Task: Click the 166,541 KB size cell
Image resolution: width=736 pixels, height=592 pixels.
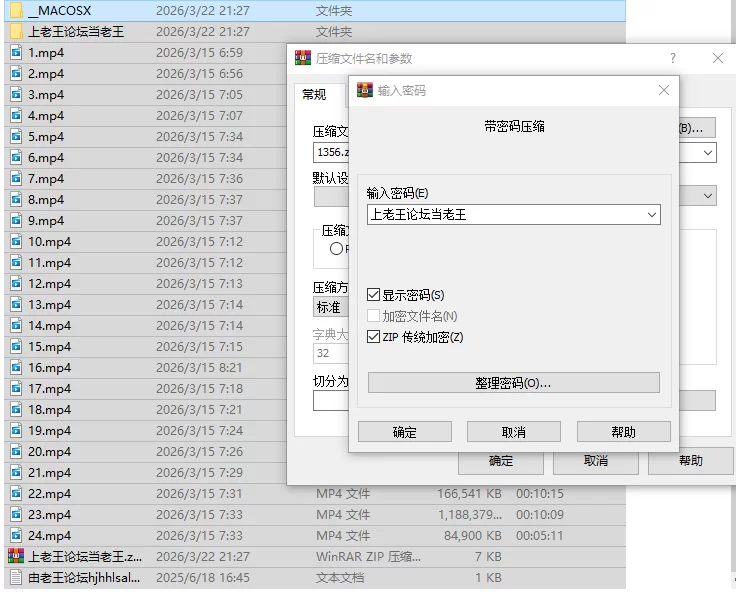Action: 469,493
